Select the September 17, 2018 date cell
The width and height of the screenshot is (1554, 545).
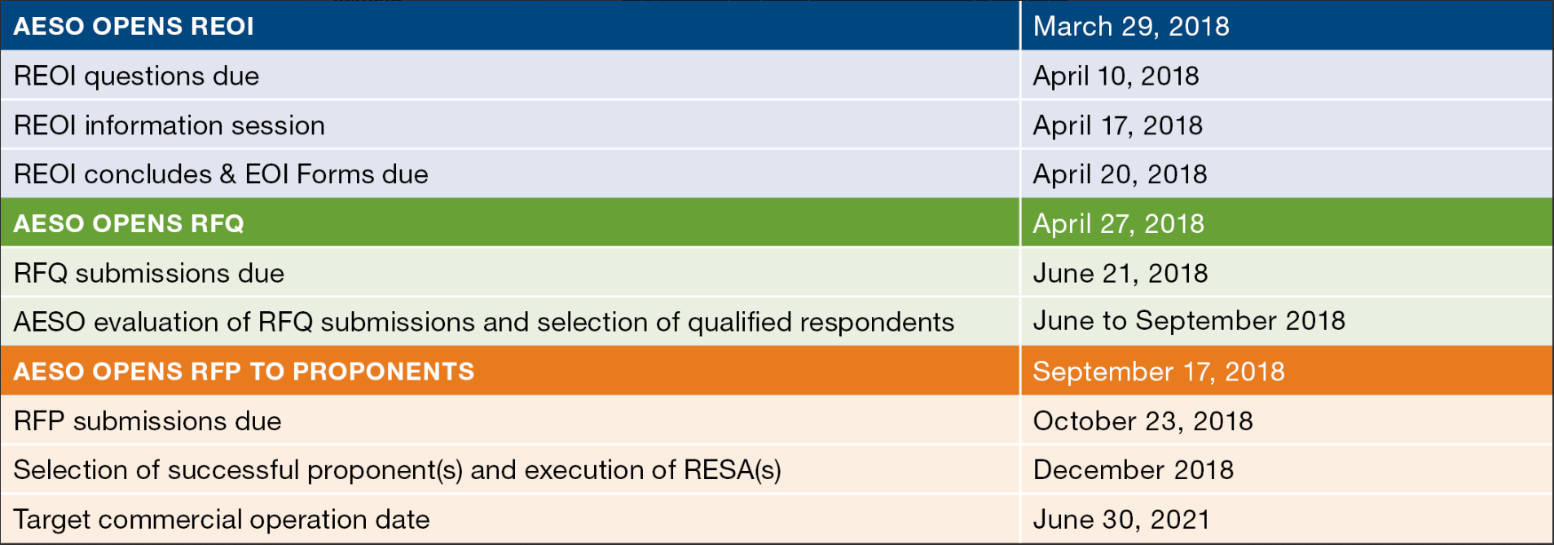pyautogui.click(x=1158, y=372)
